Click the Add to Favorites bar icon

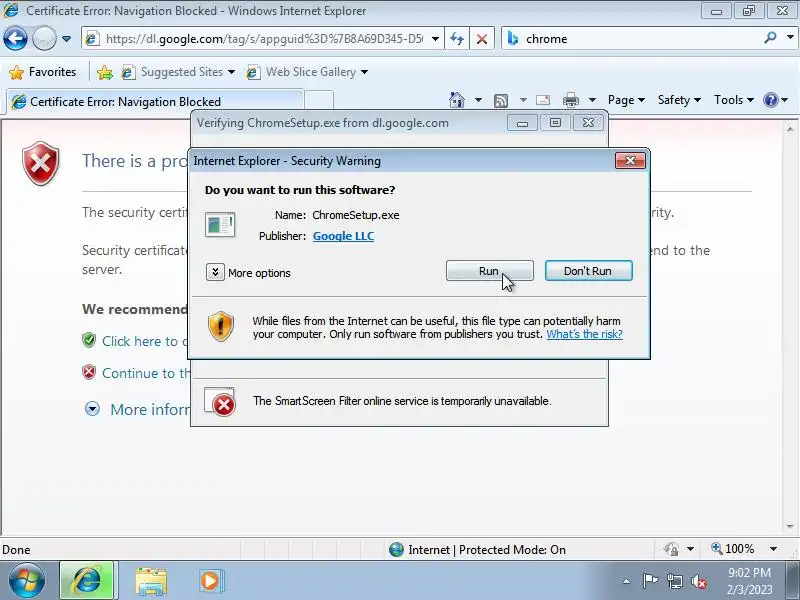(105, 72)
